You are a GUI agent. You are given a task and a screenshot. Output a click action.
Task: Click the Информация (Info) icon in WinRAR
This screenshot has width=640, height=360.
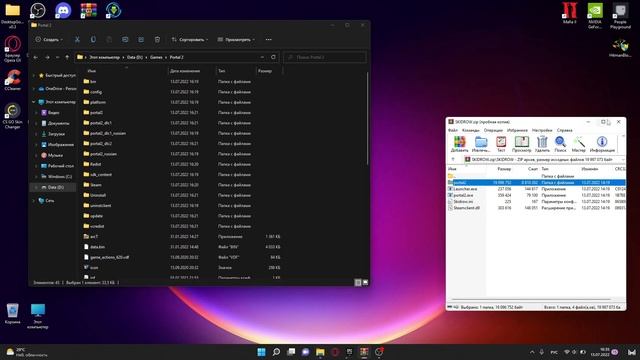[602, 144]
